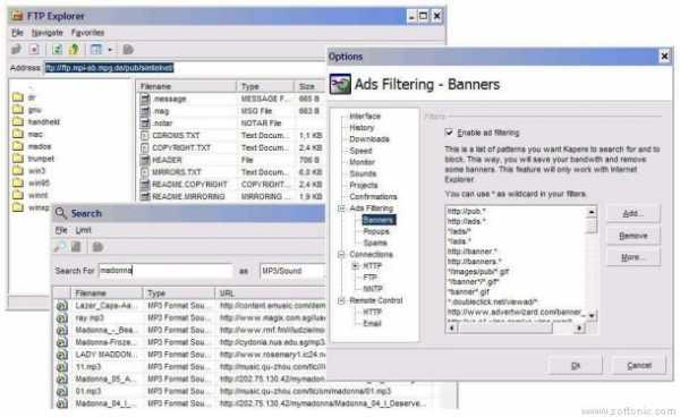Open the Favorites menu in FTP Explorer
Image resolution: width=680 pixels, height=417 pixels.
tap(88, 33)
